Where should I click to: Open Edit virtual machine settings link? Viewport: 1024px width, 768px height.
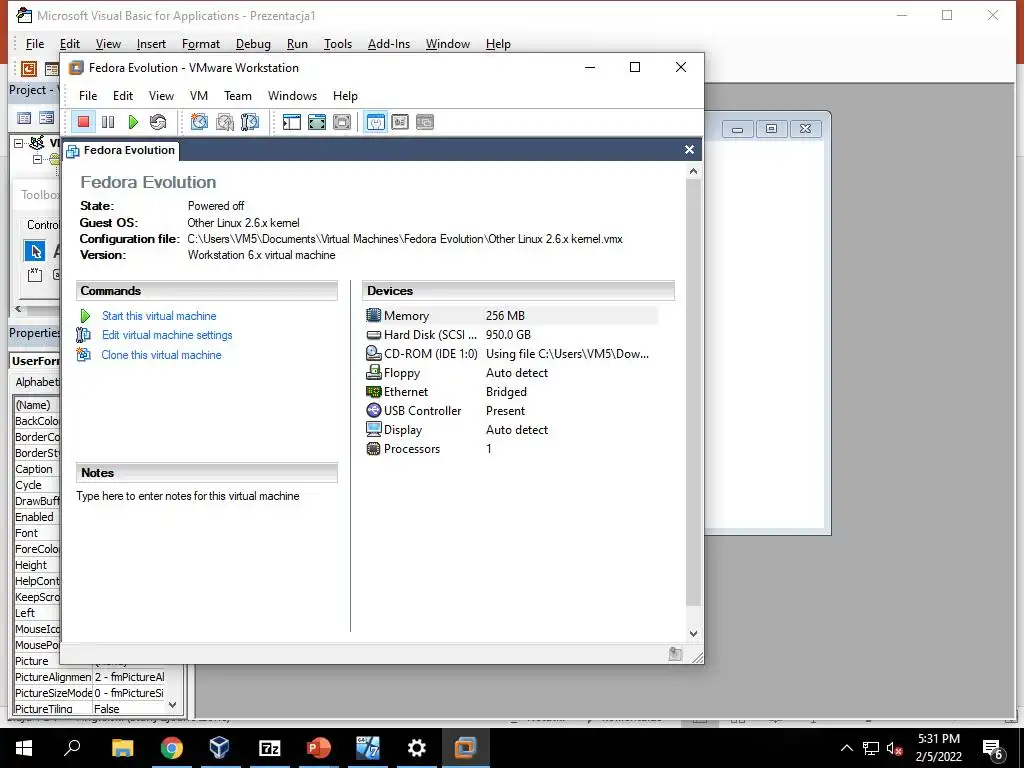pyautogui.click(x=167, y=335)
